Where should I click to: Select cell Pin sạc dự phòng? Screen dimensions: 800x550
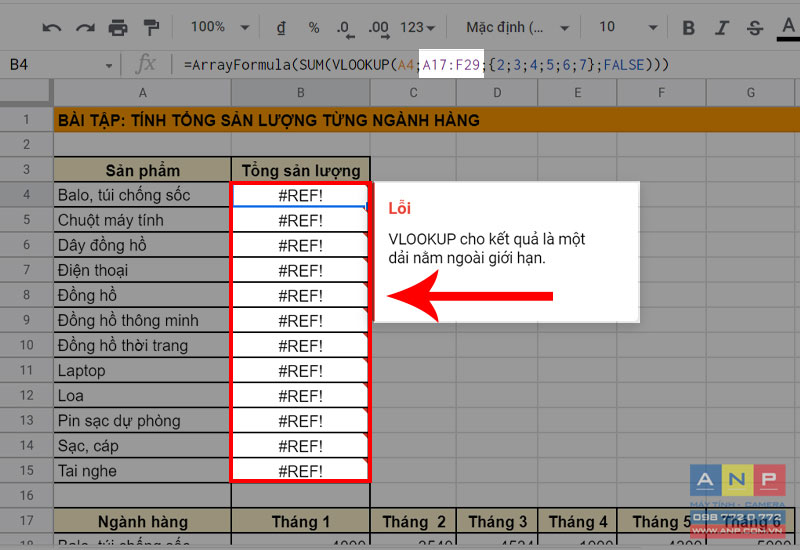tap(142, 420)
